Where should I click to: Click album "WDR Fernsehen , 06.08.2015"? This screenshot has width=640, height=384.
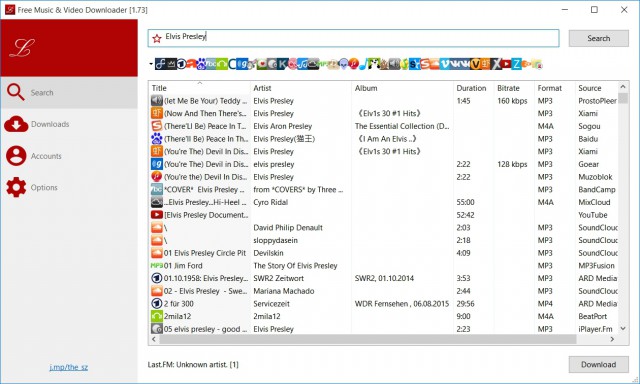[x=402, y=303]
